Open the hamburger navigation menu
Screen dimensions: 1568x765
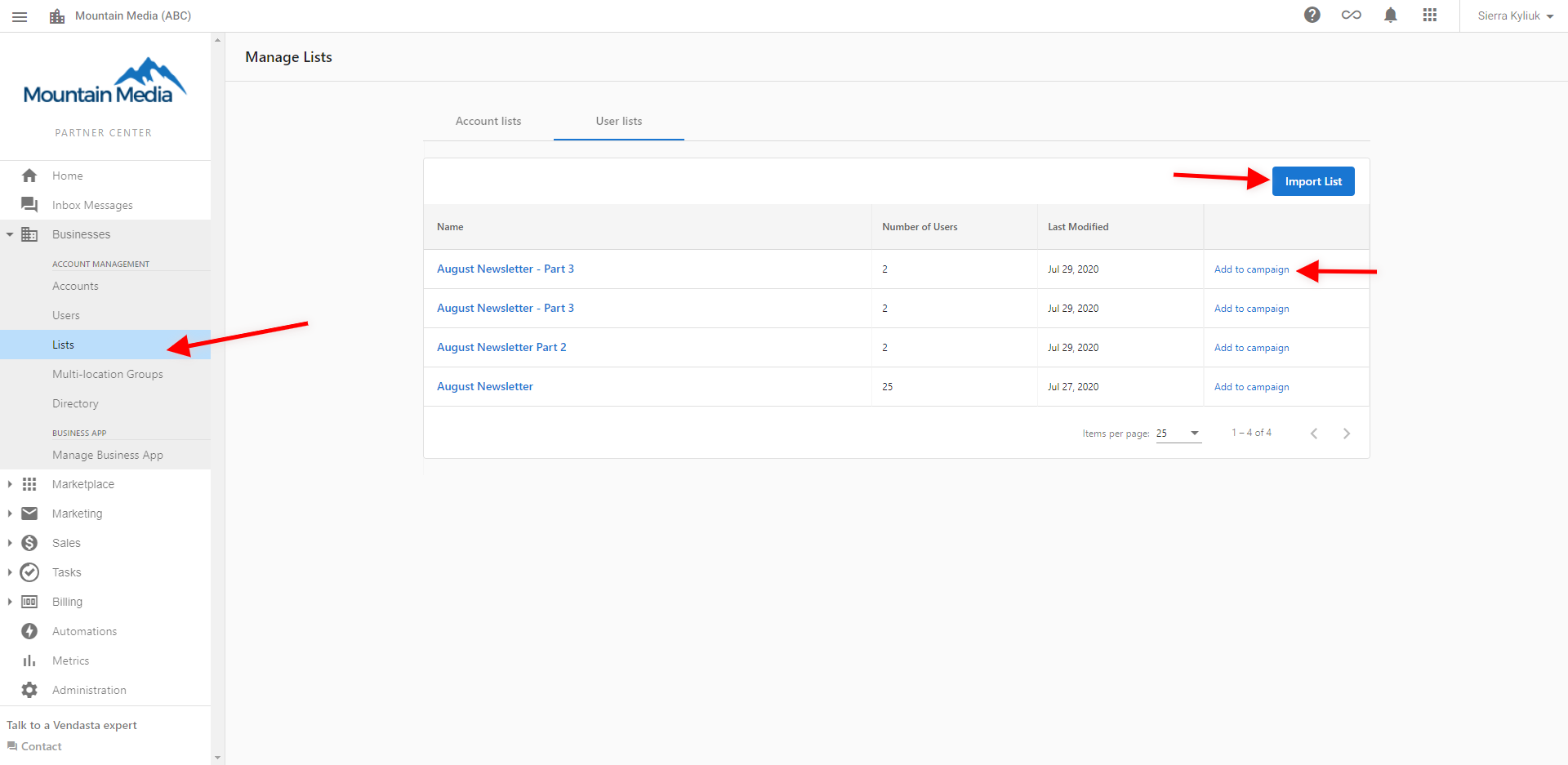coord(20,16)
